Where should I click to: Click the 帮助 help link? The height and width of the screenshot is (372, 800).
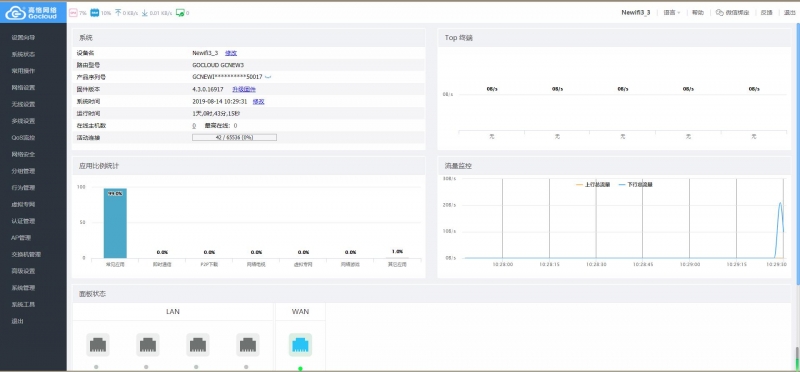697,13
